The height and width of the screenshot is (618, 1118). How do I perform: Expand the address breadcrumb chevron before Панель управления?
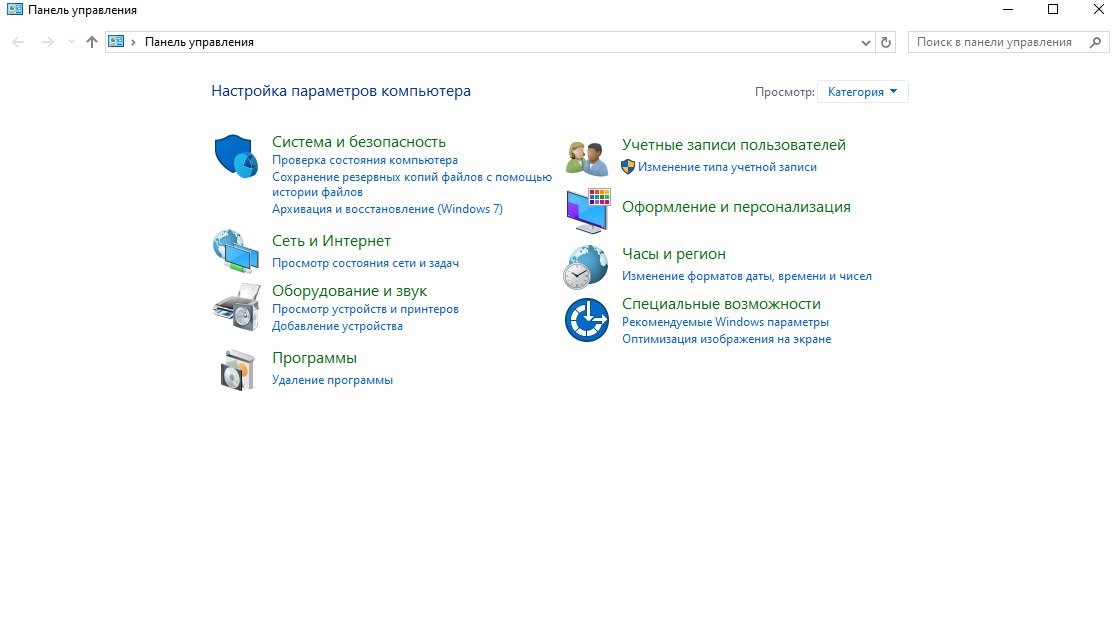[x=133, y=42]
